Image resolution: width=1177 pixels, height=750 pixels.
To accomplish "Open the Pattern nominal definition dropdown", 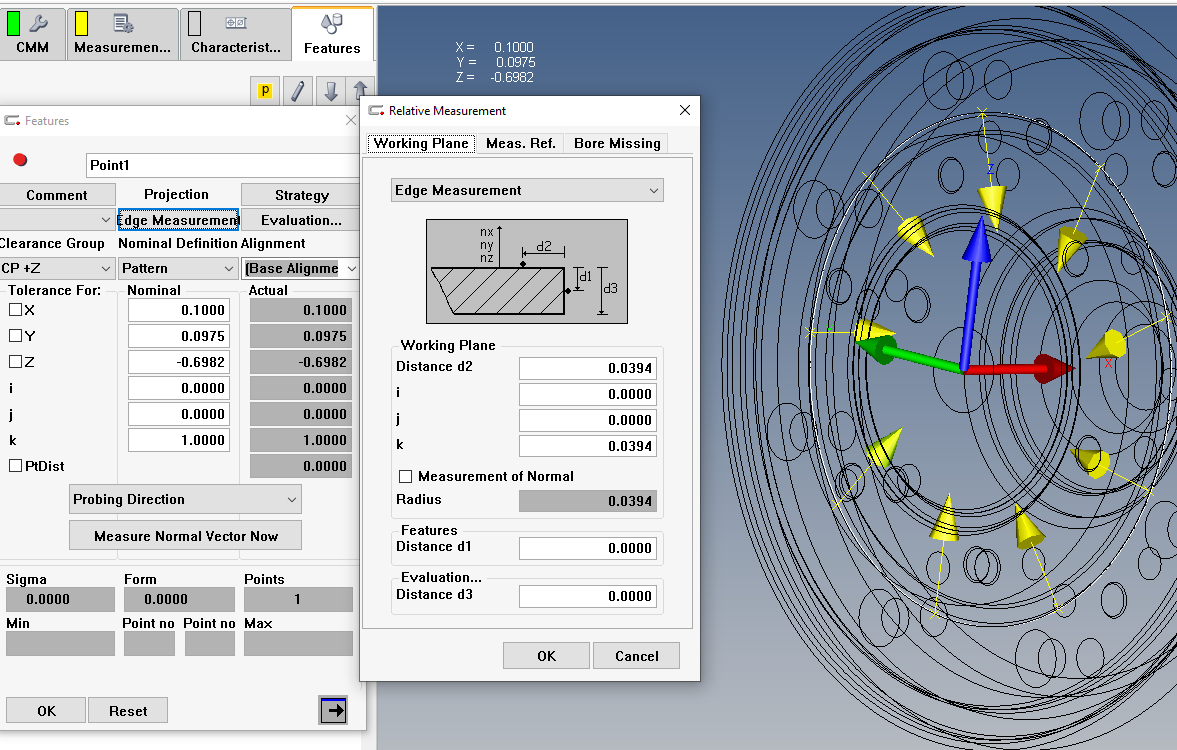I will pos(178,268).
